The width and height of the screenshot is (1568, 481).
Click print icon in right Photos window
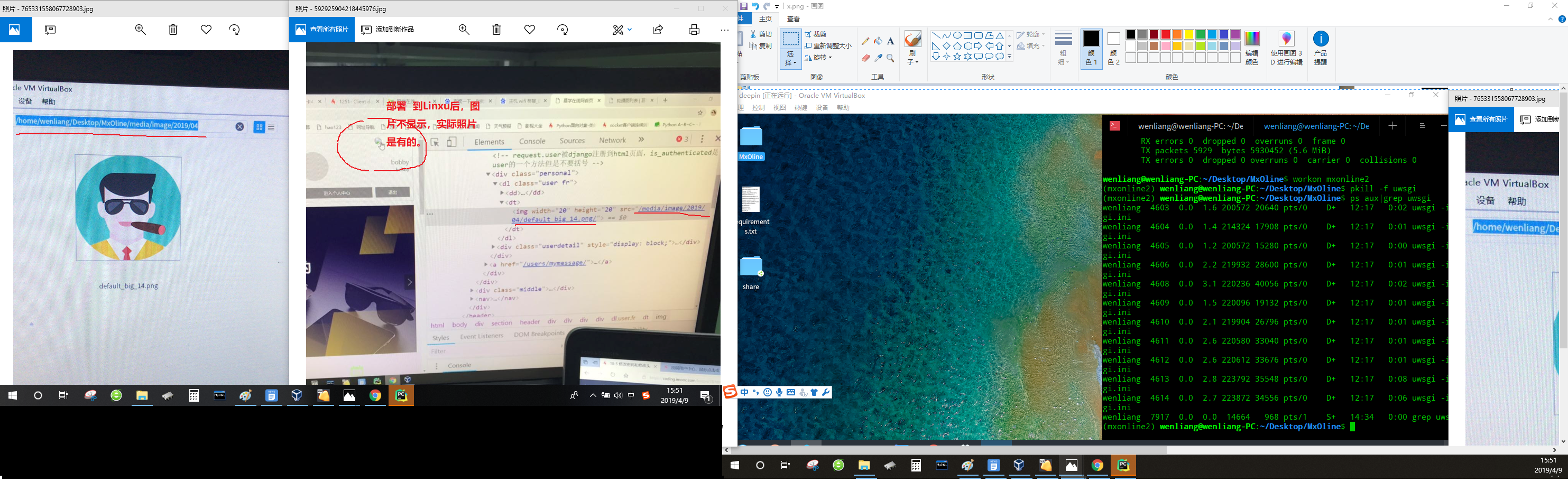(694, 29)
